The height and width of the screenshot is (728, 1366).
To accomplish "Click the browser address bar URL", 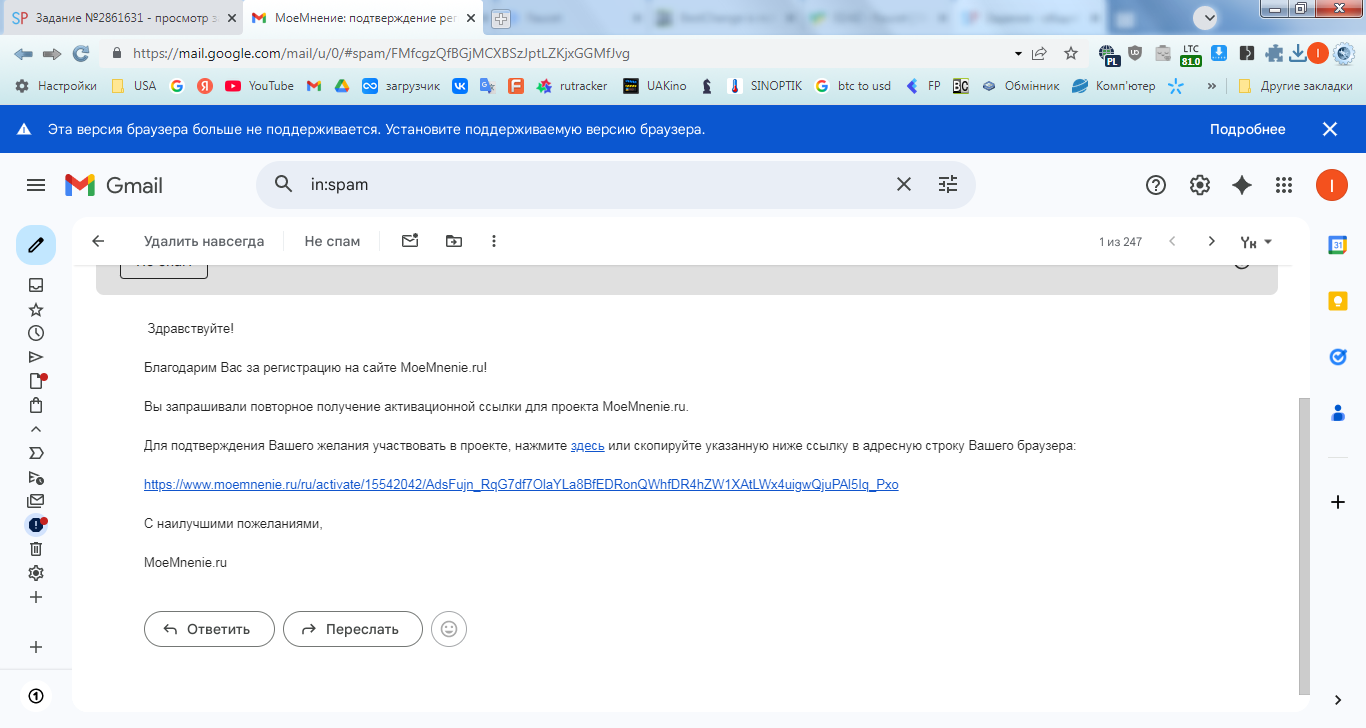I will coord(381,53).
